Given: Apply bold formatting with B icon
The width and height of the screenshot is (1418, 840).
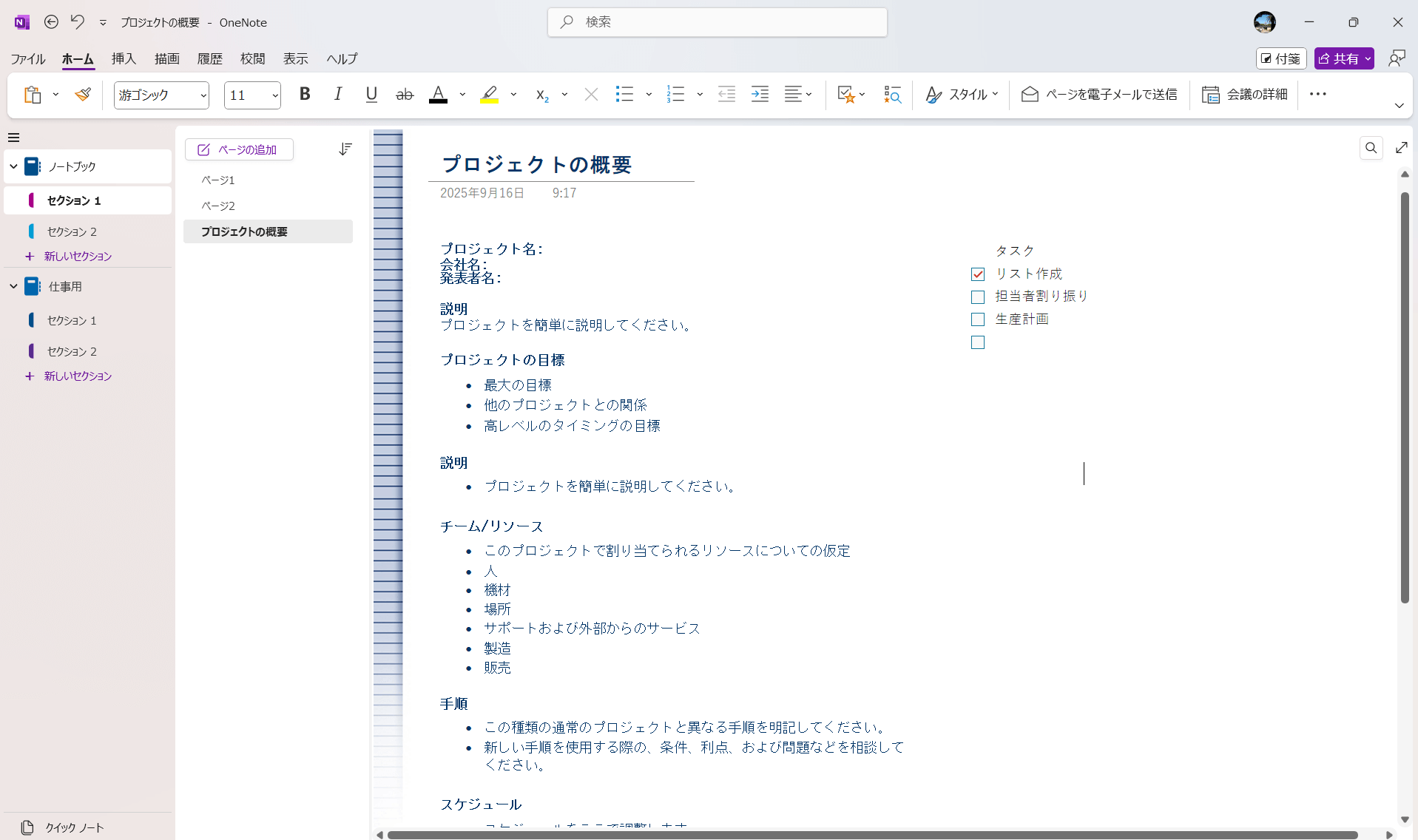Looking at the screenshot, I should click(x=305, y=95).
